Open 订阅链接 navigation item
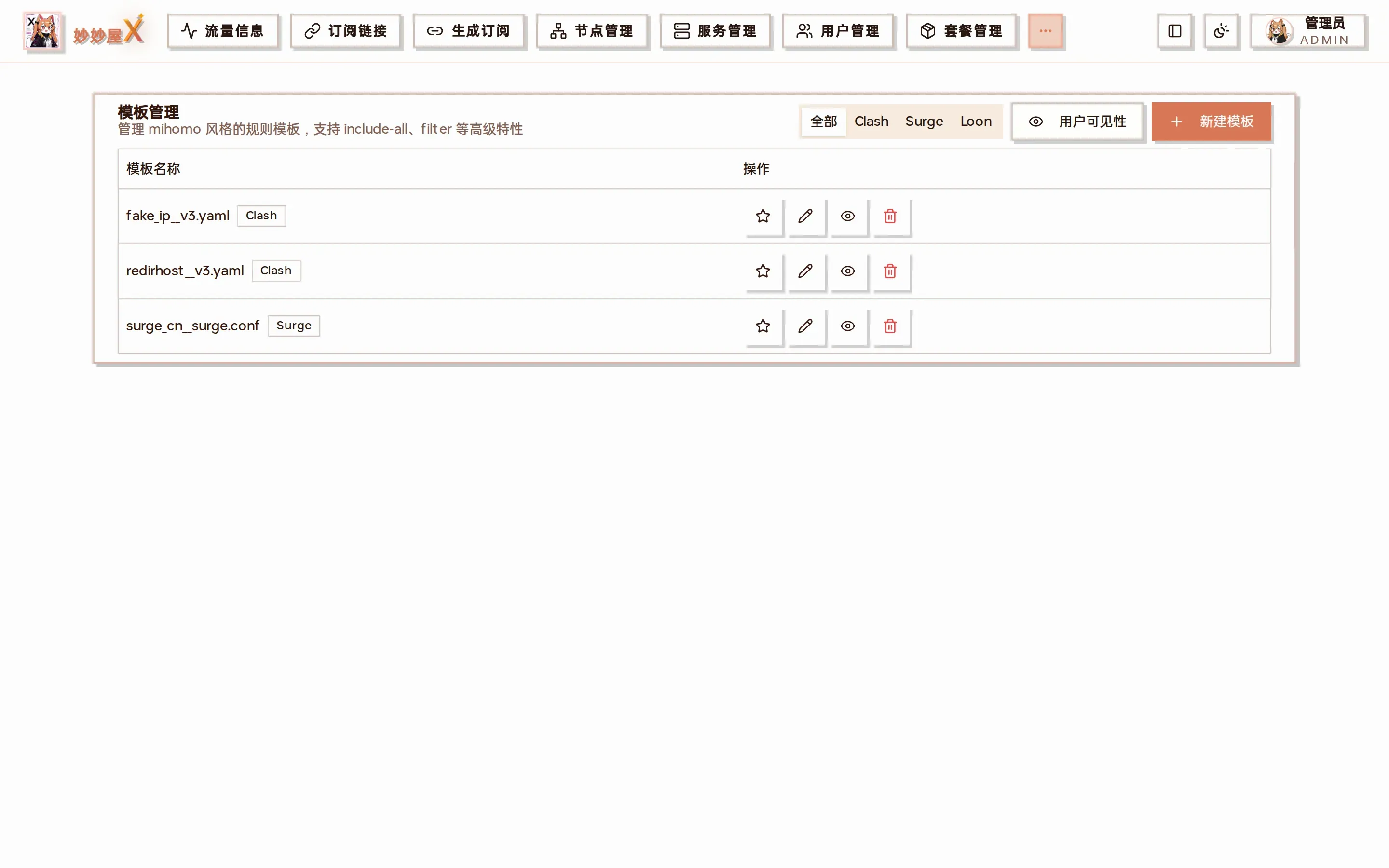 point(345,31)
